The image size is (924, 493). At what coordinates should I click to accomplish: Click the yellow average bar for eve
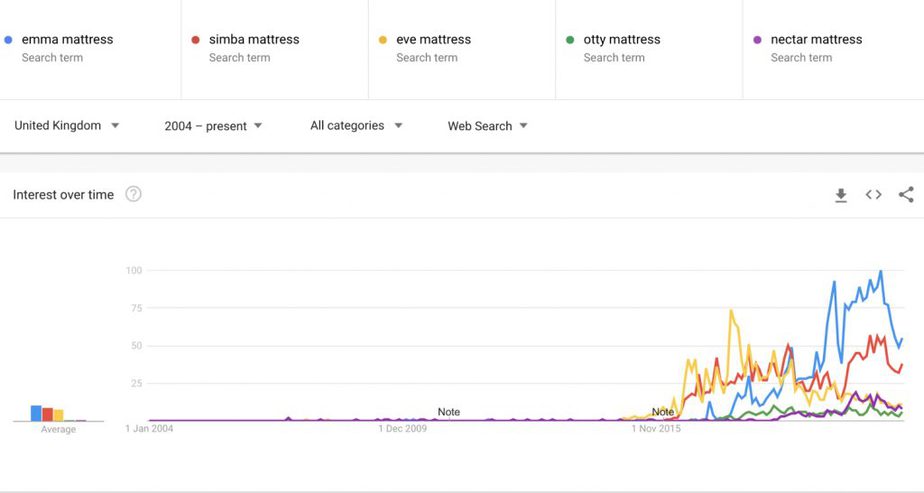58,415
